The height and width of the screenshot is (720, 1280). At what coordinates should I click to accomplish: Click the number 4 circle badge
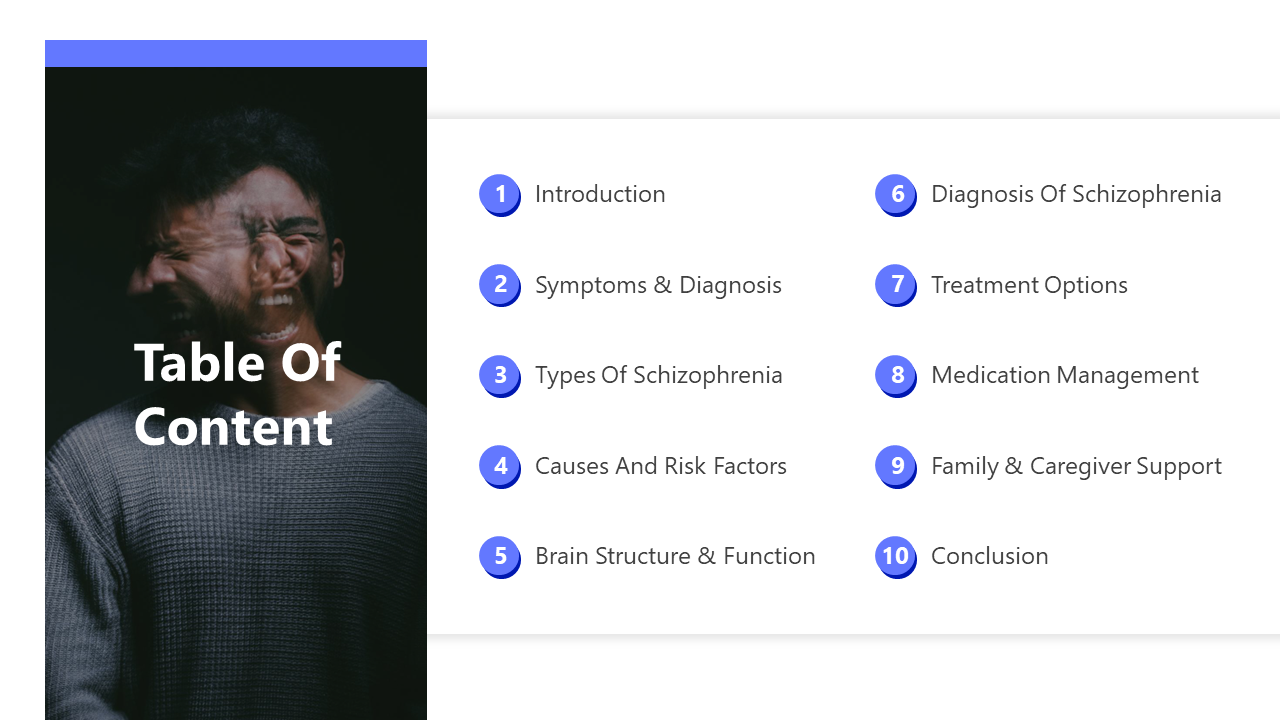(500, 466)
